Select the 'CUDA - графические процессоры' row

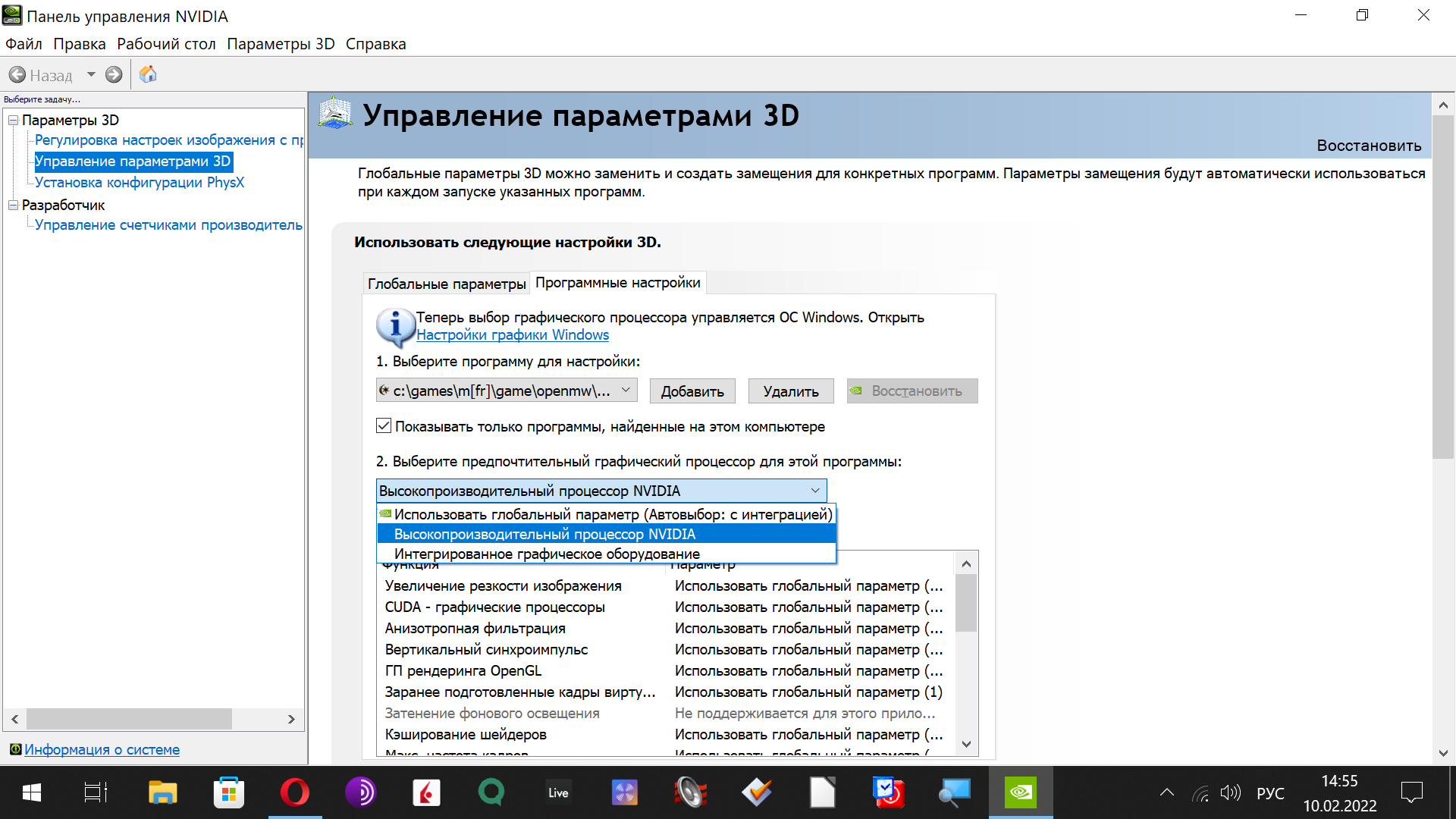(x=664, y=607)
